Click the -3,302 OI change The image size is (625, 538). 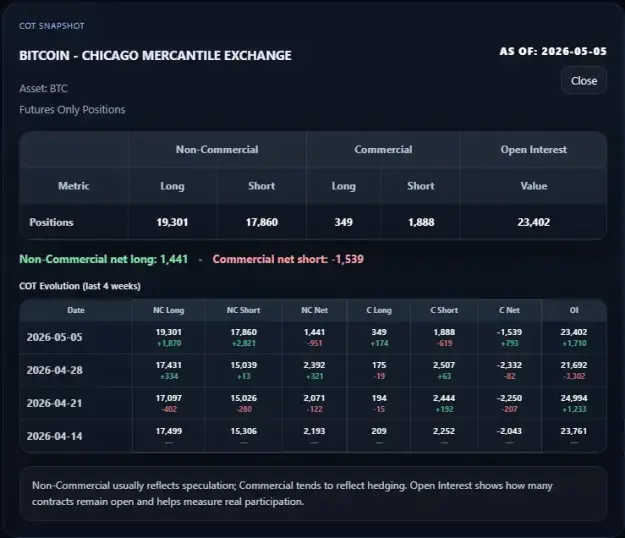click(574, 376)
